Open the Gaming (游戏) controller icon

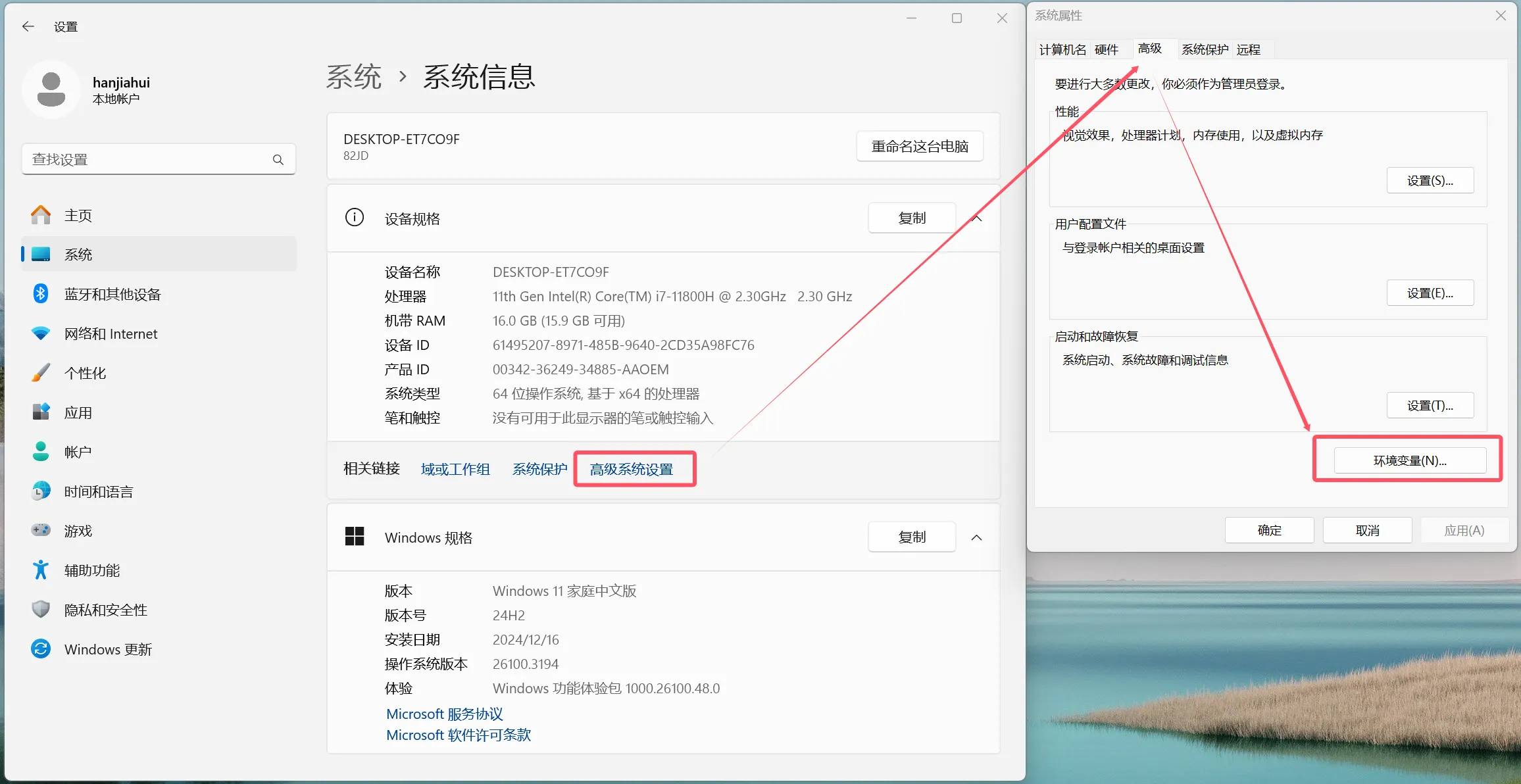click(41, 530)
